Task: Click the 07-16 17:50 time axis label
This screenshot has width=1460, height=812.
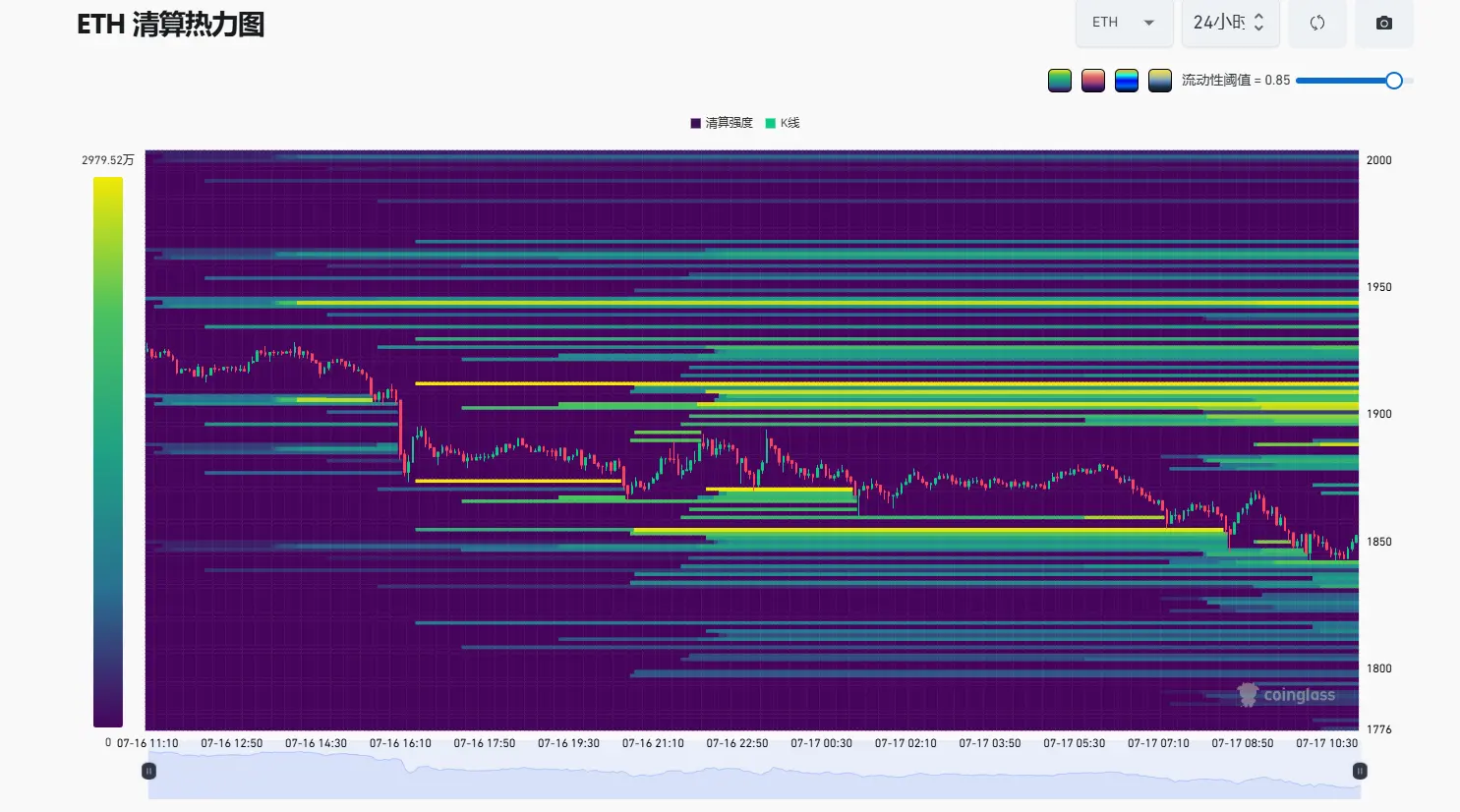Action: coord(485,743)
